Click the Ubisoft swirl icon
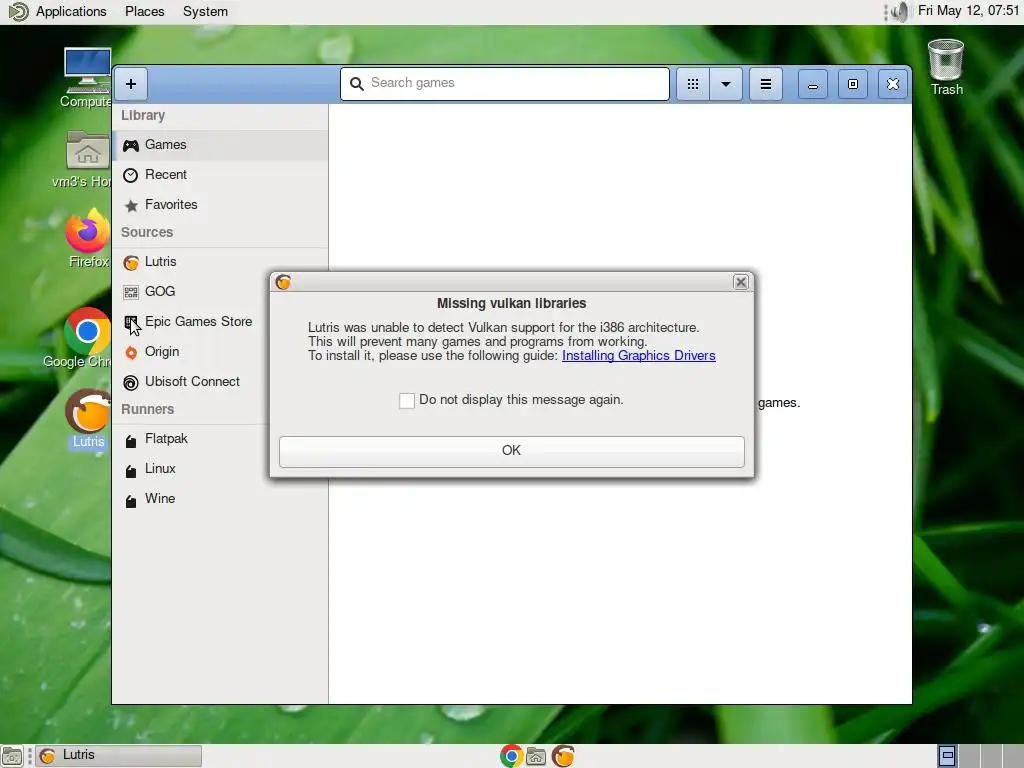This screenshot has height=768, width=1024. [x=131, y=383]
